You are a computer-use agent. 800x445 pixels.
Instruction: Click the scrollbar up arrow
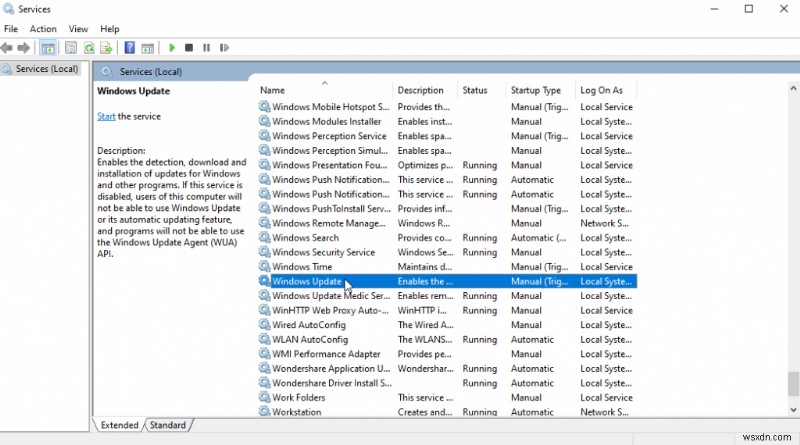793,88
